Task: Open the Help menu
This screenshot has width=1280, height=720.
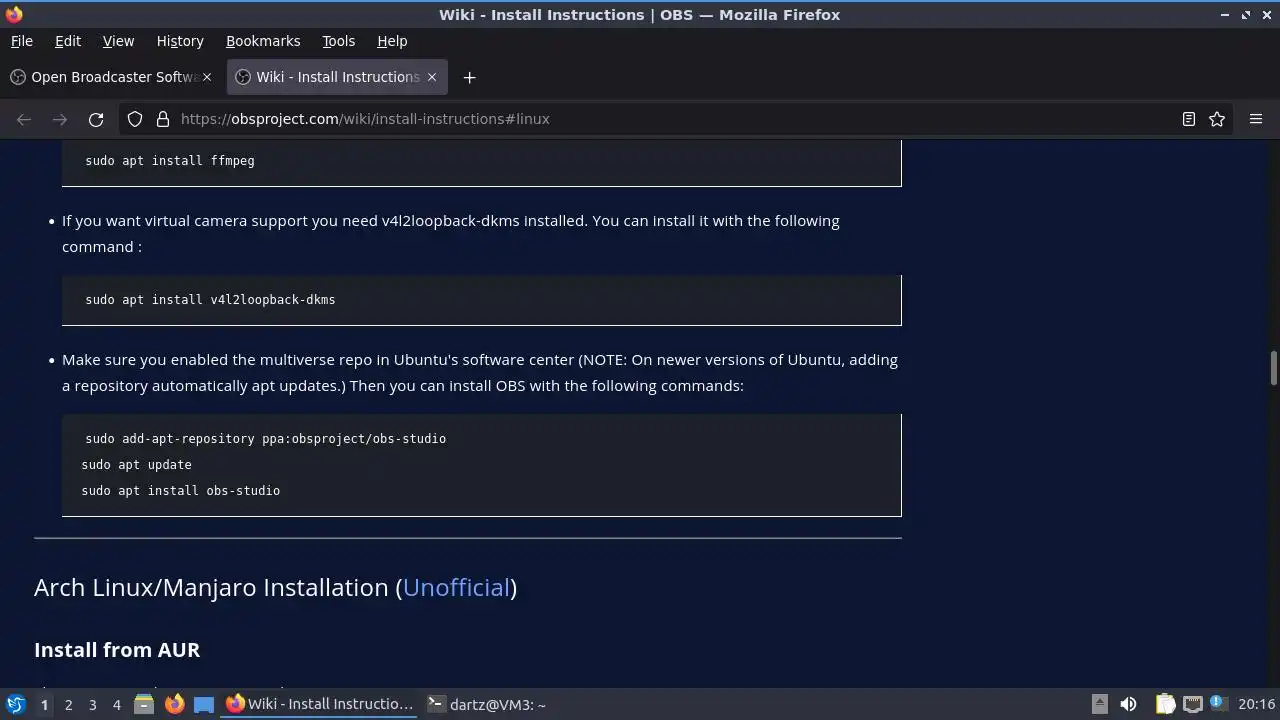Action: [x=392, y=41]
